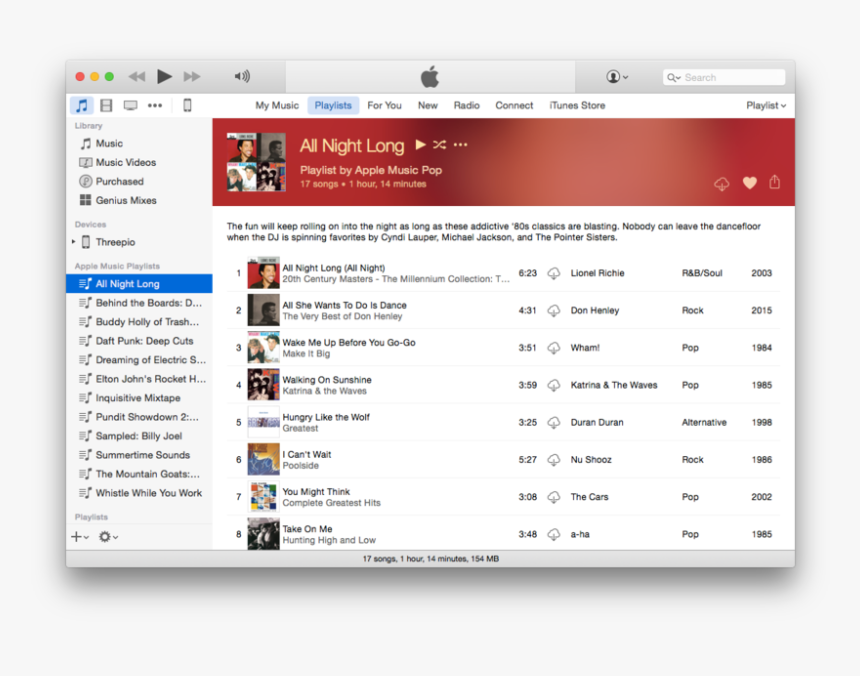Screen dimensions: 860x676
Task: Play the All Night Long playlist
Action: click(x=420, y=145)
